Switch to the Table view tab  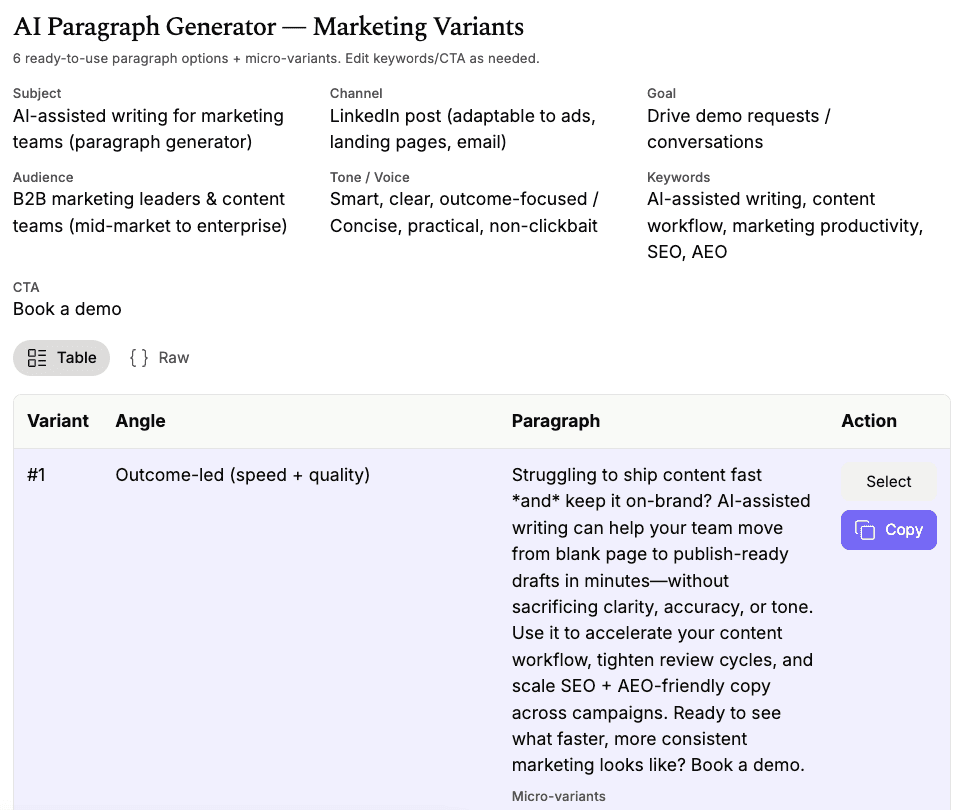[x=62, y=358]
